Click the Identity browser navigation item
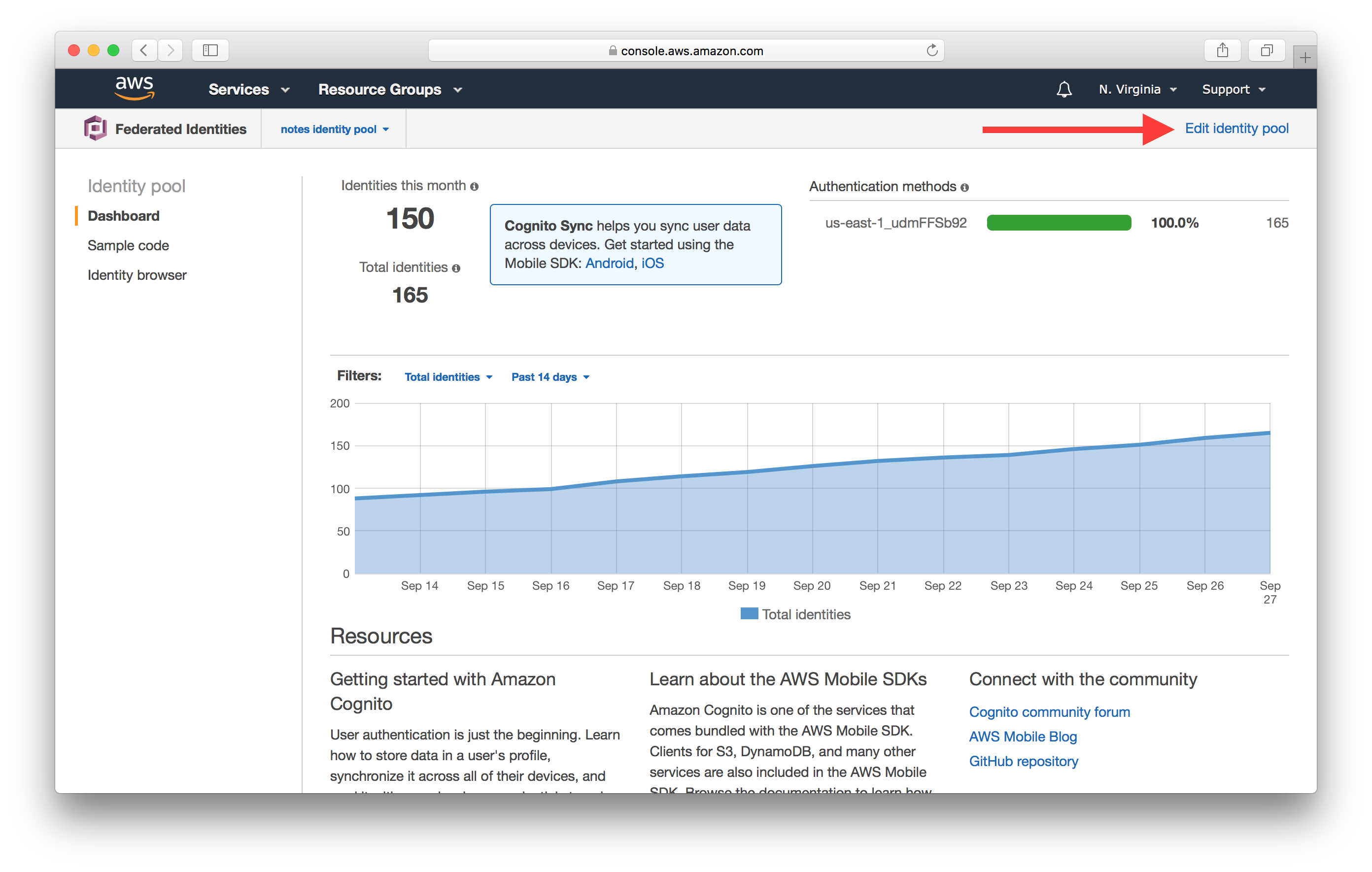This screenshot has width=1372, height=872. (x=137, y=275)
